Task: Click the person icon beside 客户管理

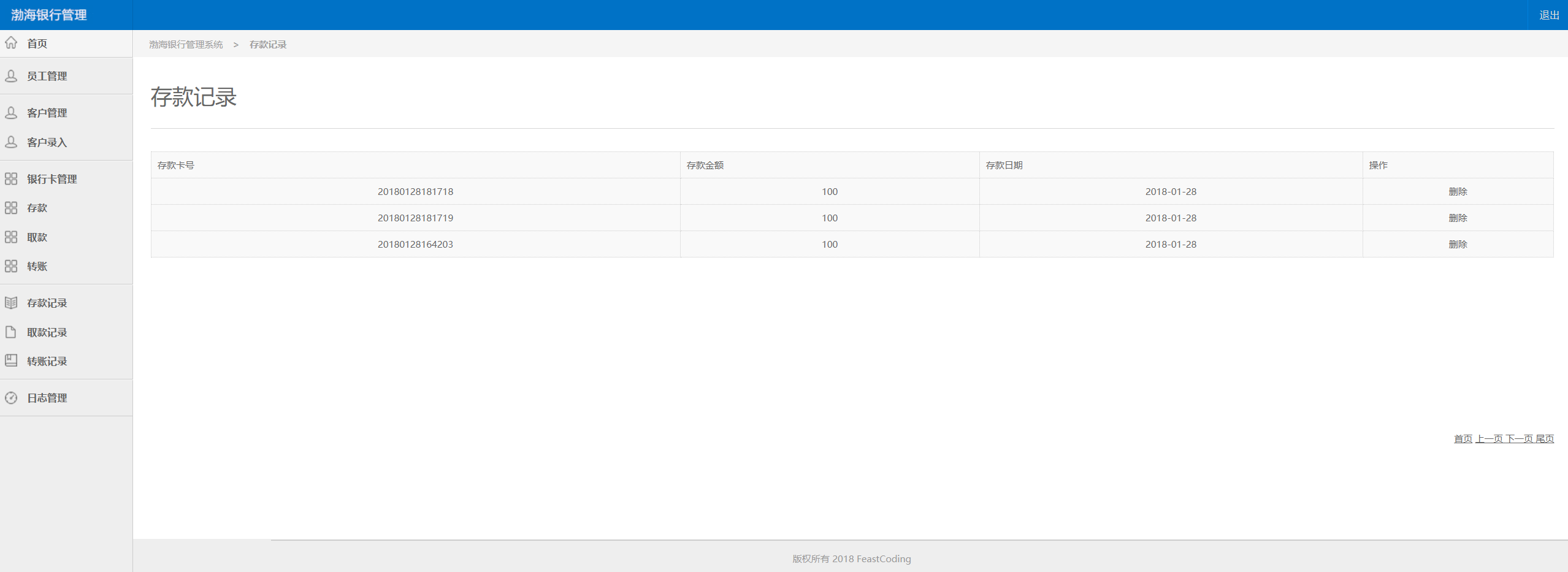Action: pos(11,113)
